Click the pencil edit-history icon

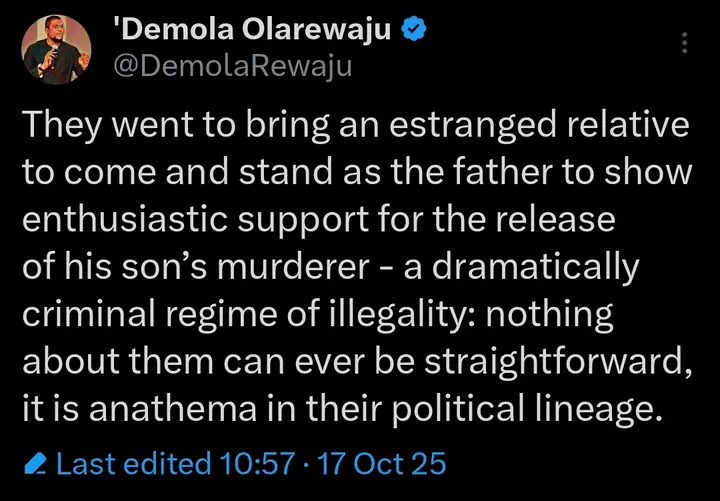click(37, 464)
